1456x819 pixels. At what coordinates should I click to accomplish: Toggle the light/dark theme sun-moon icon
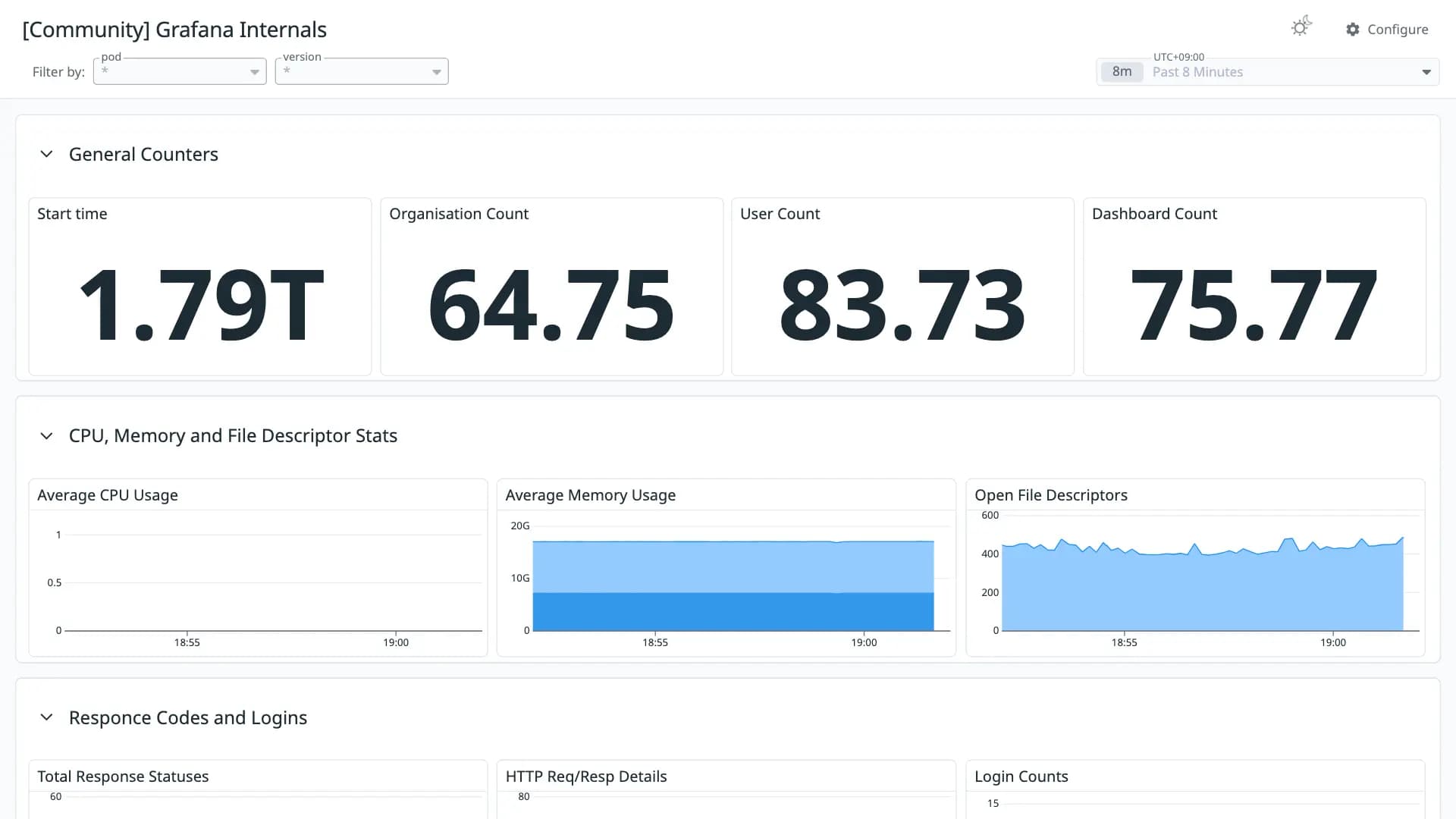1301,27
